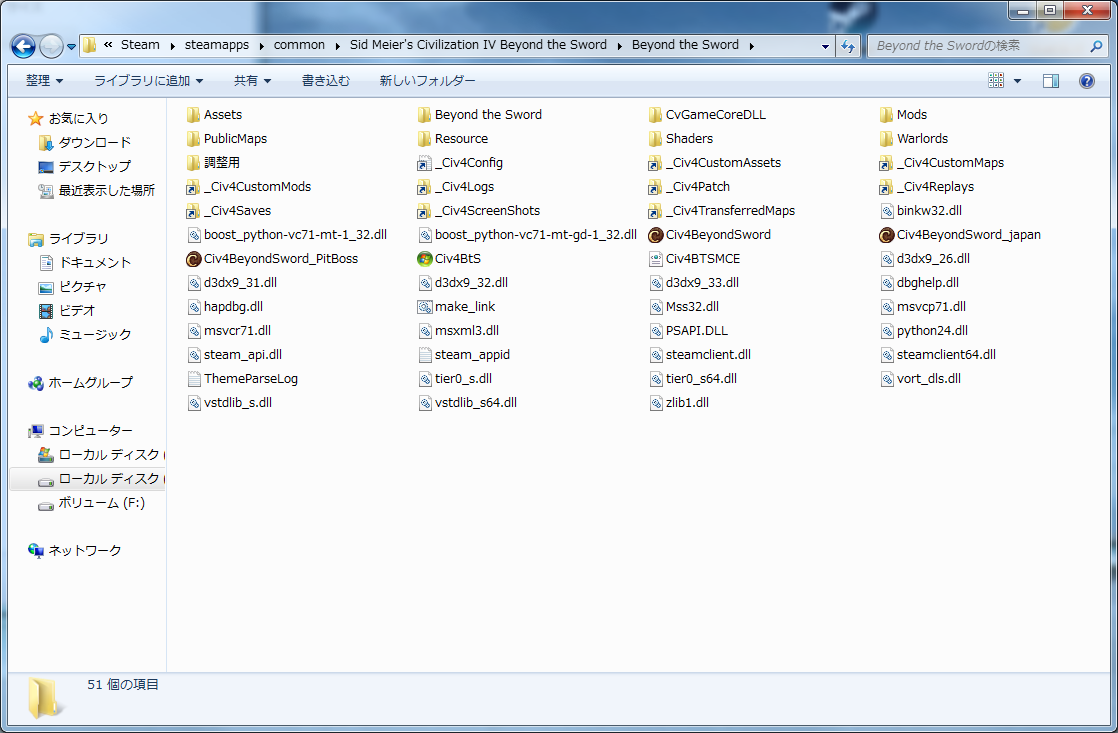
Task: Open ピクチャ library
Action: [83, 287]
